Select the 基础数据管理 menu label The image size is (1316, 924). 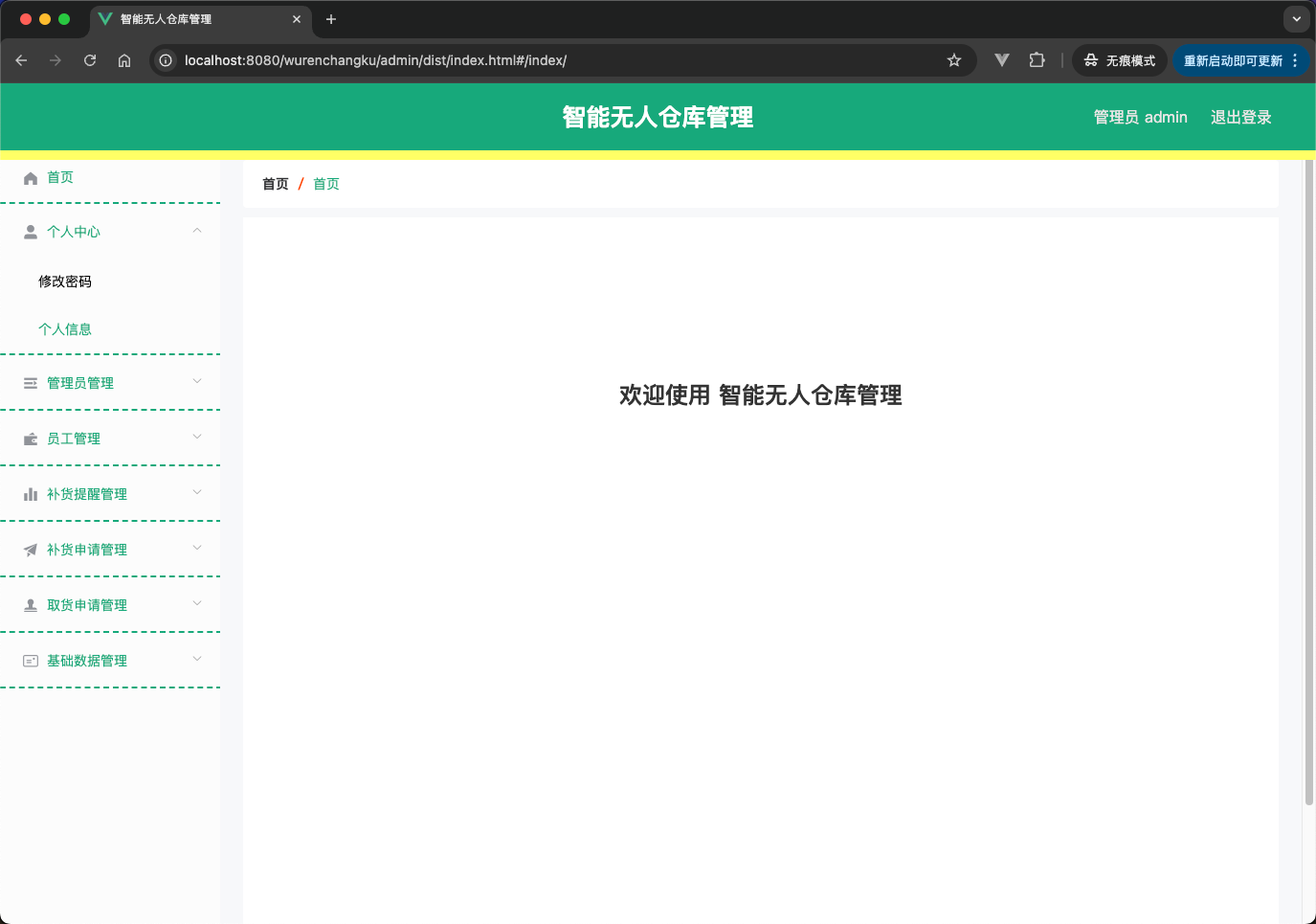(87, 661)
